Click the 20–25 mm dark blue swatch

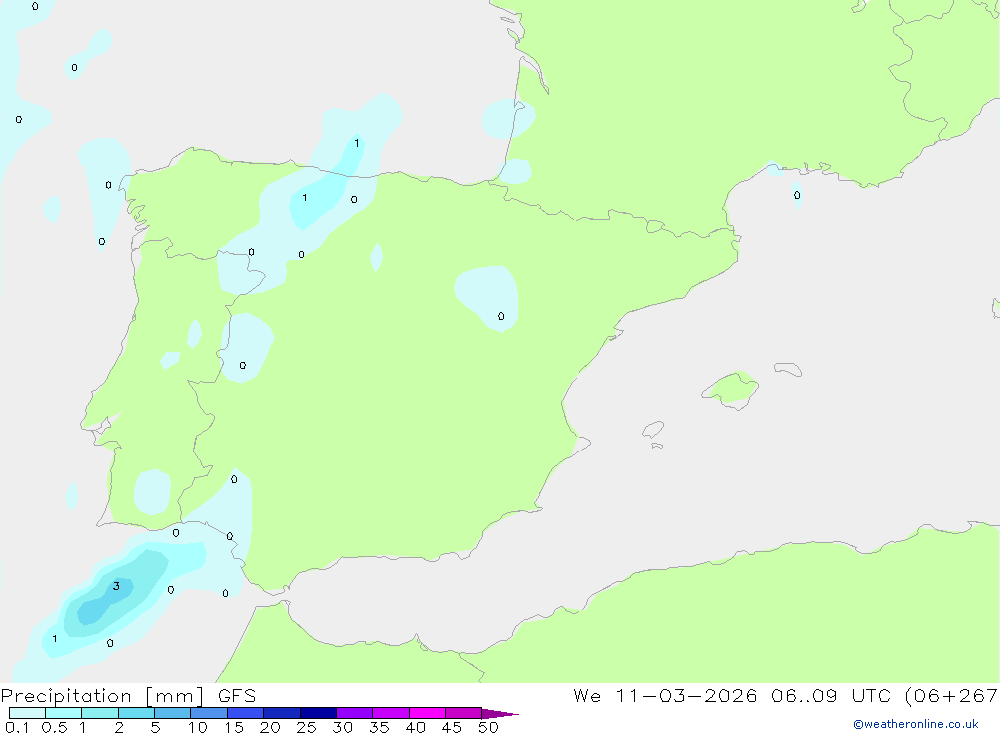point(282,713)
